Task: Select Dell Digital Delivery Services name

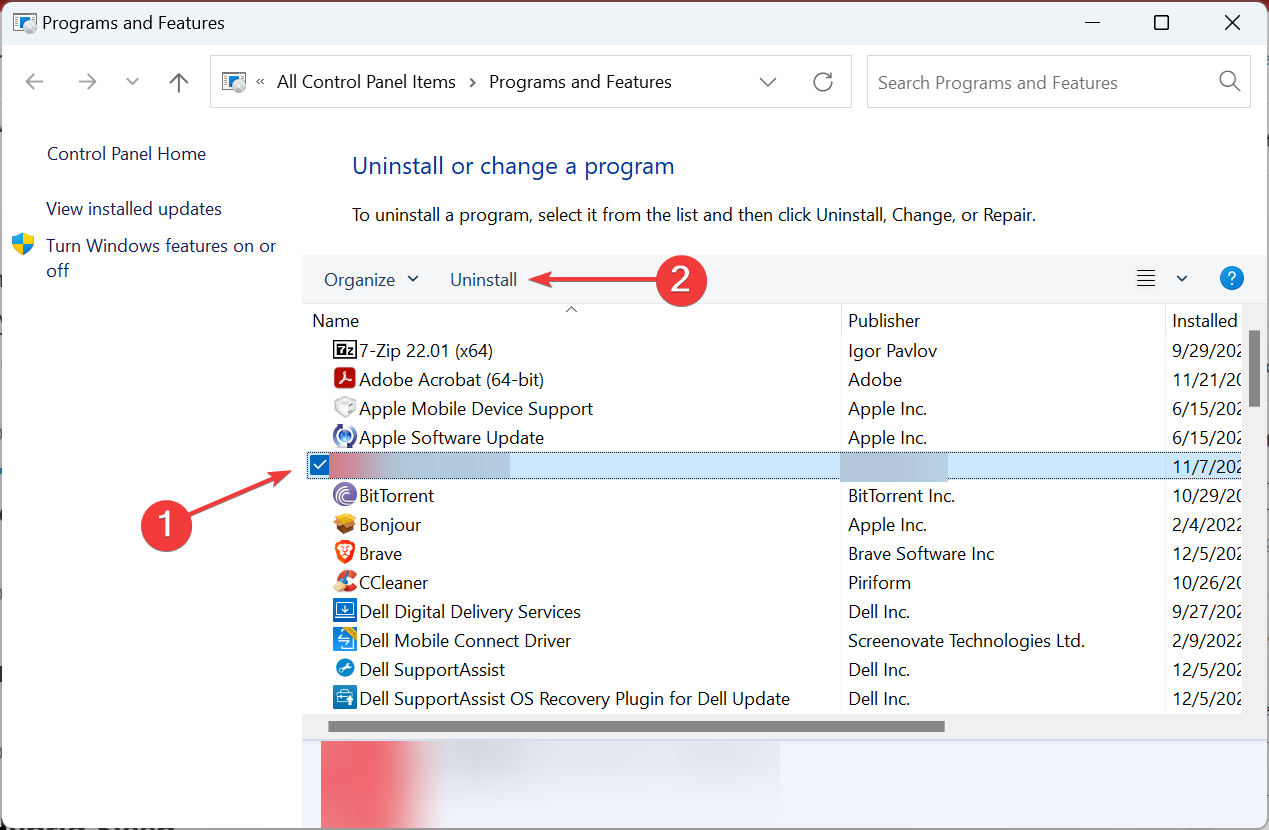Action: pos(470,611)
